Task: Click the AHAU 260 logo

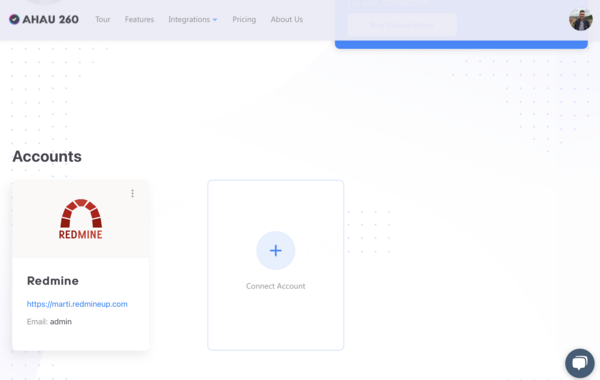Action: (44, 19)
